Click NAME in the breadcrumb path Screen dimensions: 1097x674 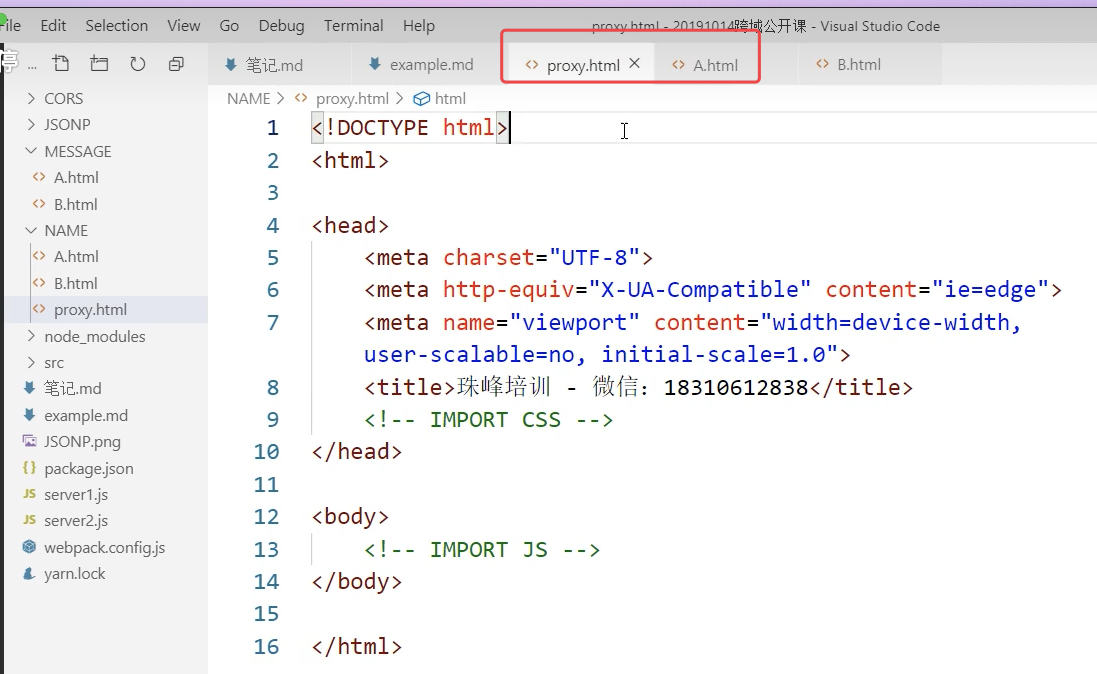pyautogui.click(x=248, y=99)
